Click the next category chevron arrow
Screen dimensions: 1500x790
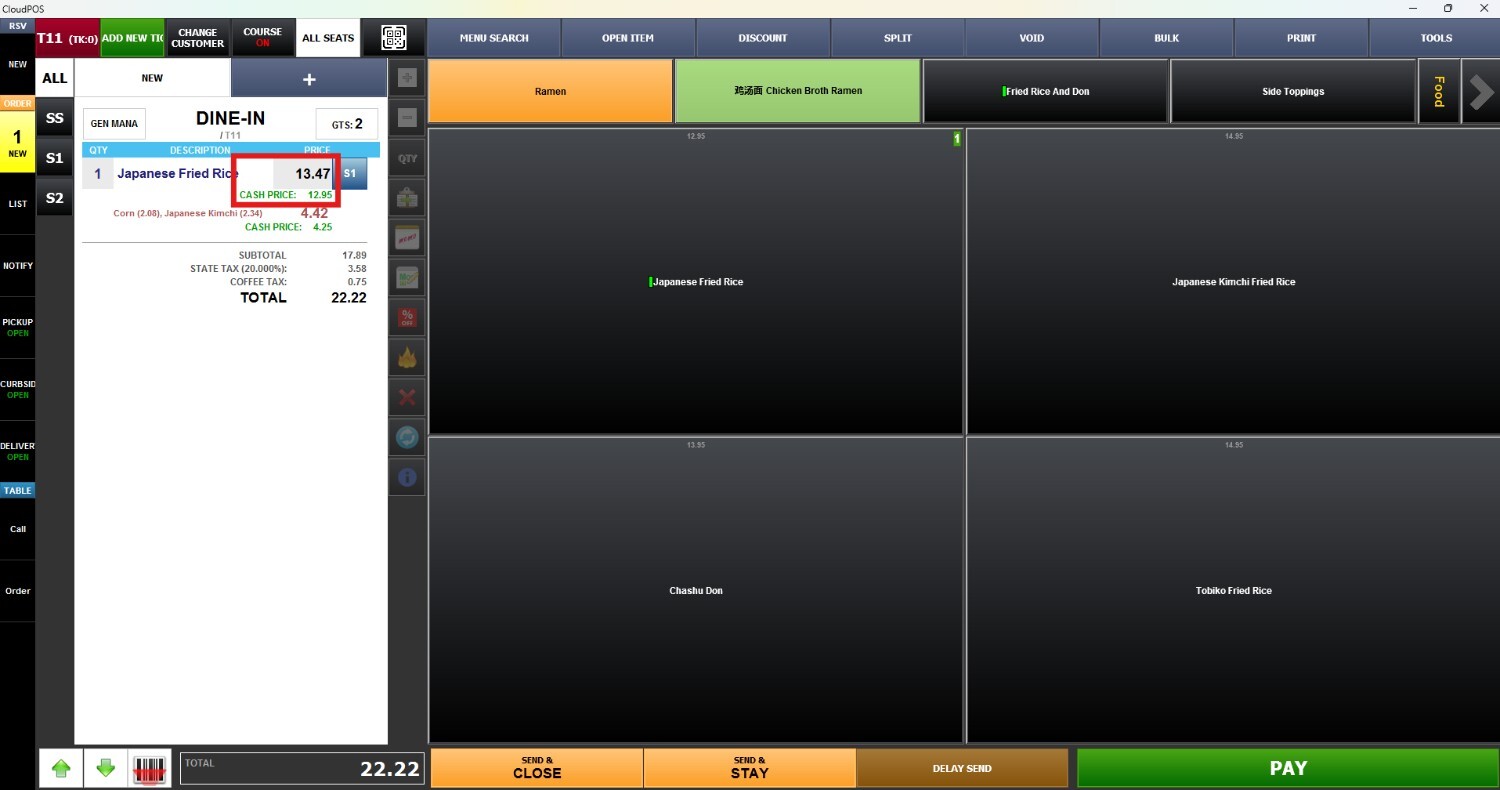(x=1480, y=91)
